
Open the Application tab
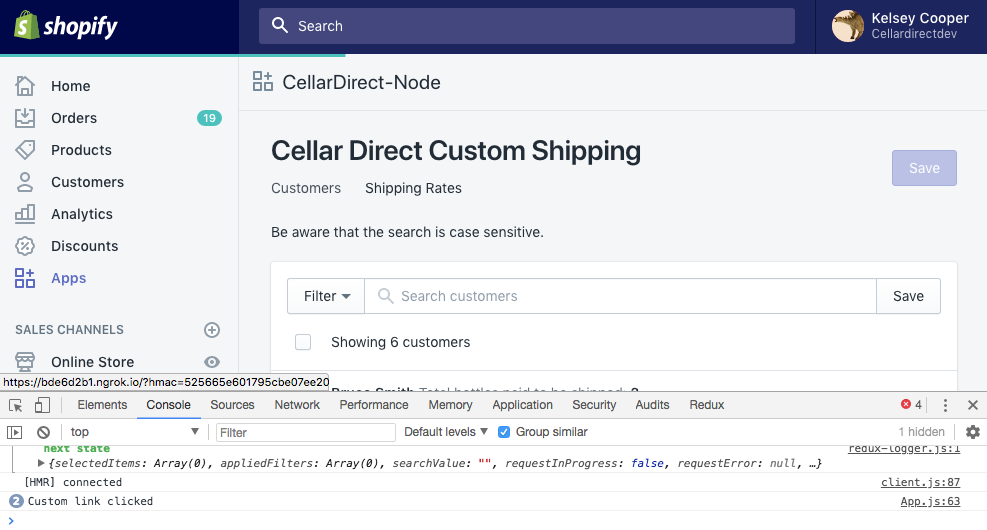tap(522, 405)
